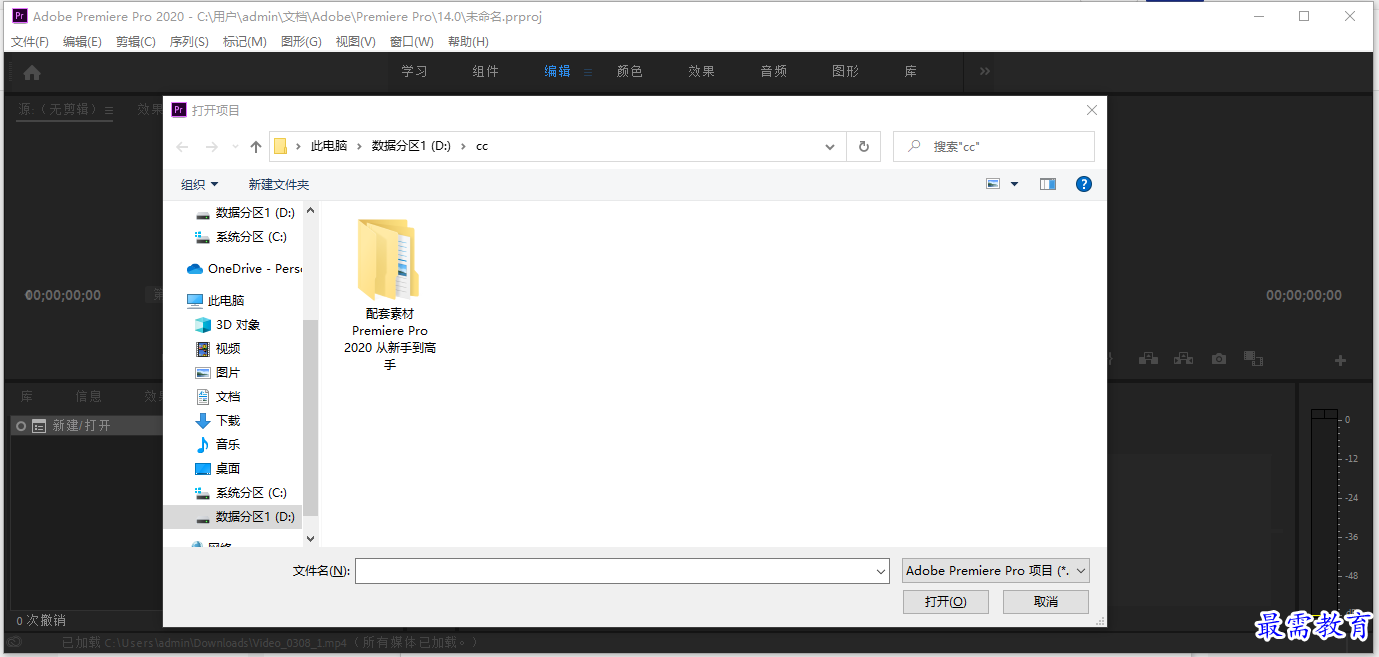Go forward in the Open Project dialog
The width and height of the screenshot is (1379, 657).
(212, 147)
